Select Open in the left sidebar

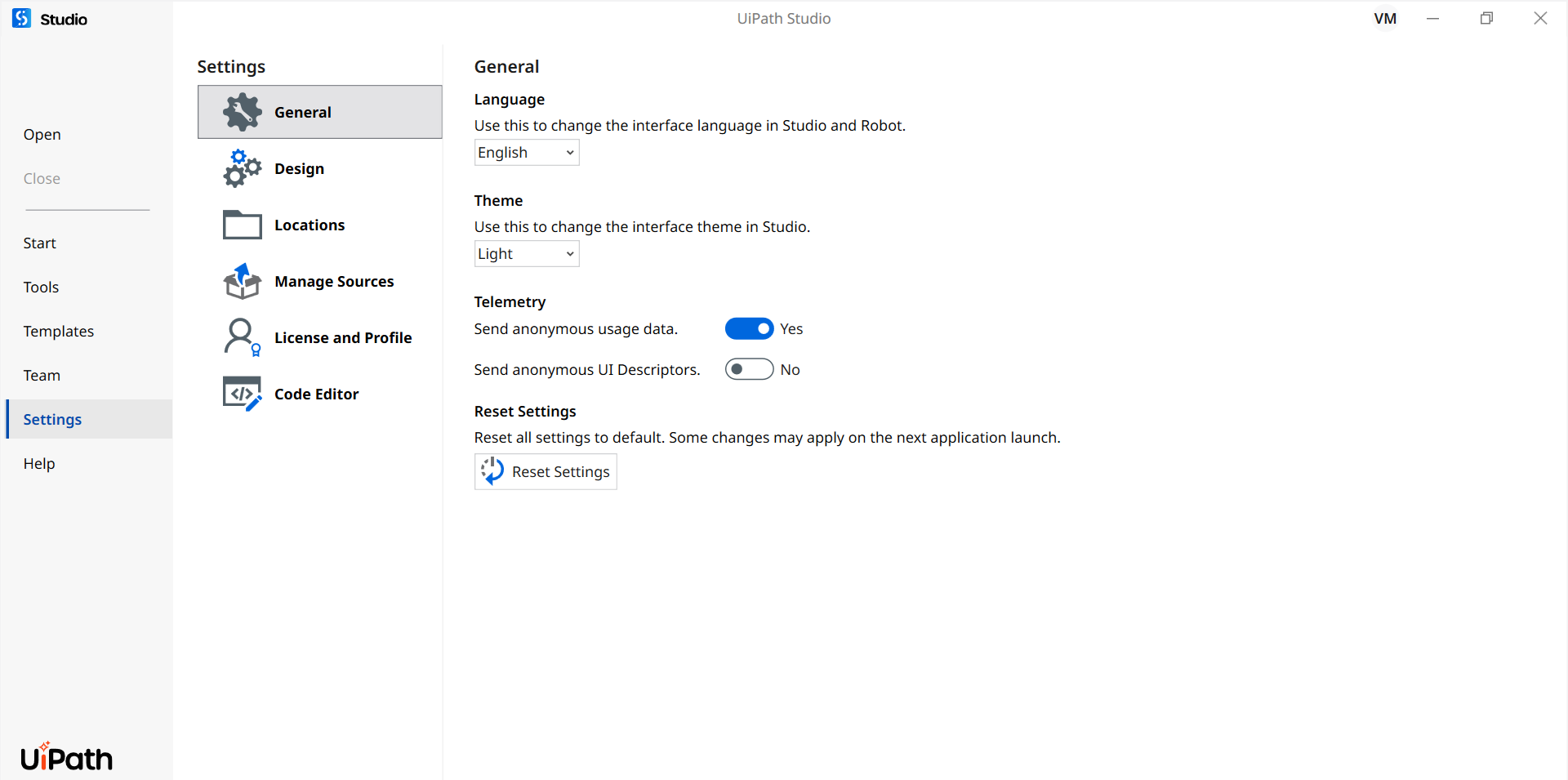coord(42,134)
